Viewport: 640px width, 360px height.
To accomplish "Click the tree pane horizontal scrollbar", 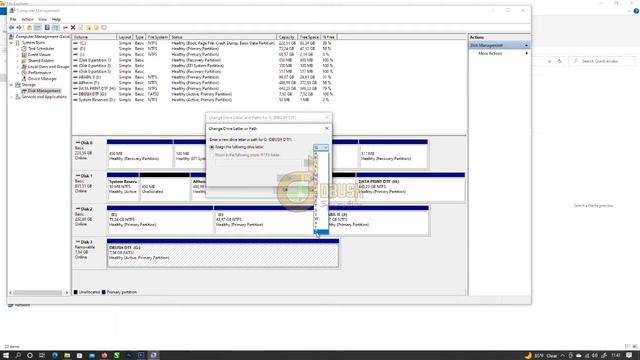I will coord(38,292).
